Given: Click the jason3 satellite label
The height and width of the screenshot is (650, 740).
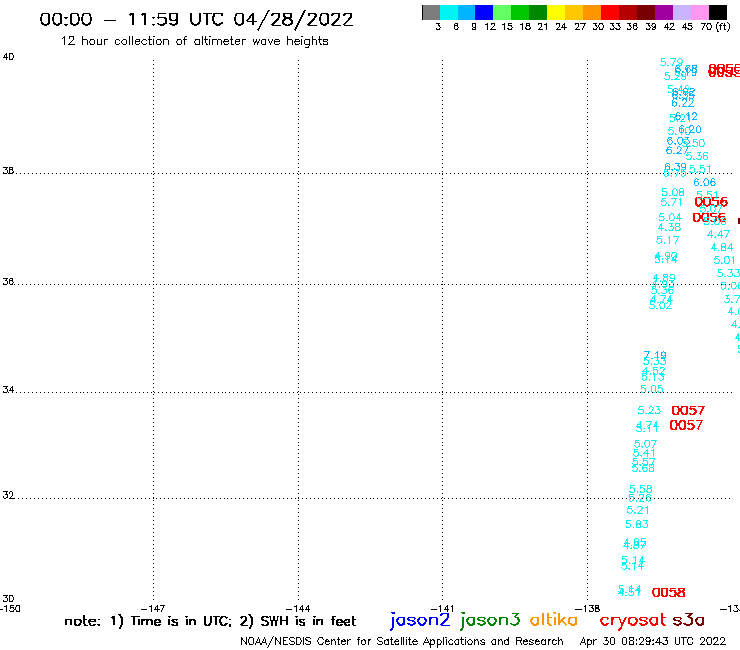Looking at the screenshot, I should (x=490, y=621).
